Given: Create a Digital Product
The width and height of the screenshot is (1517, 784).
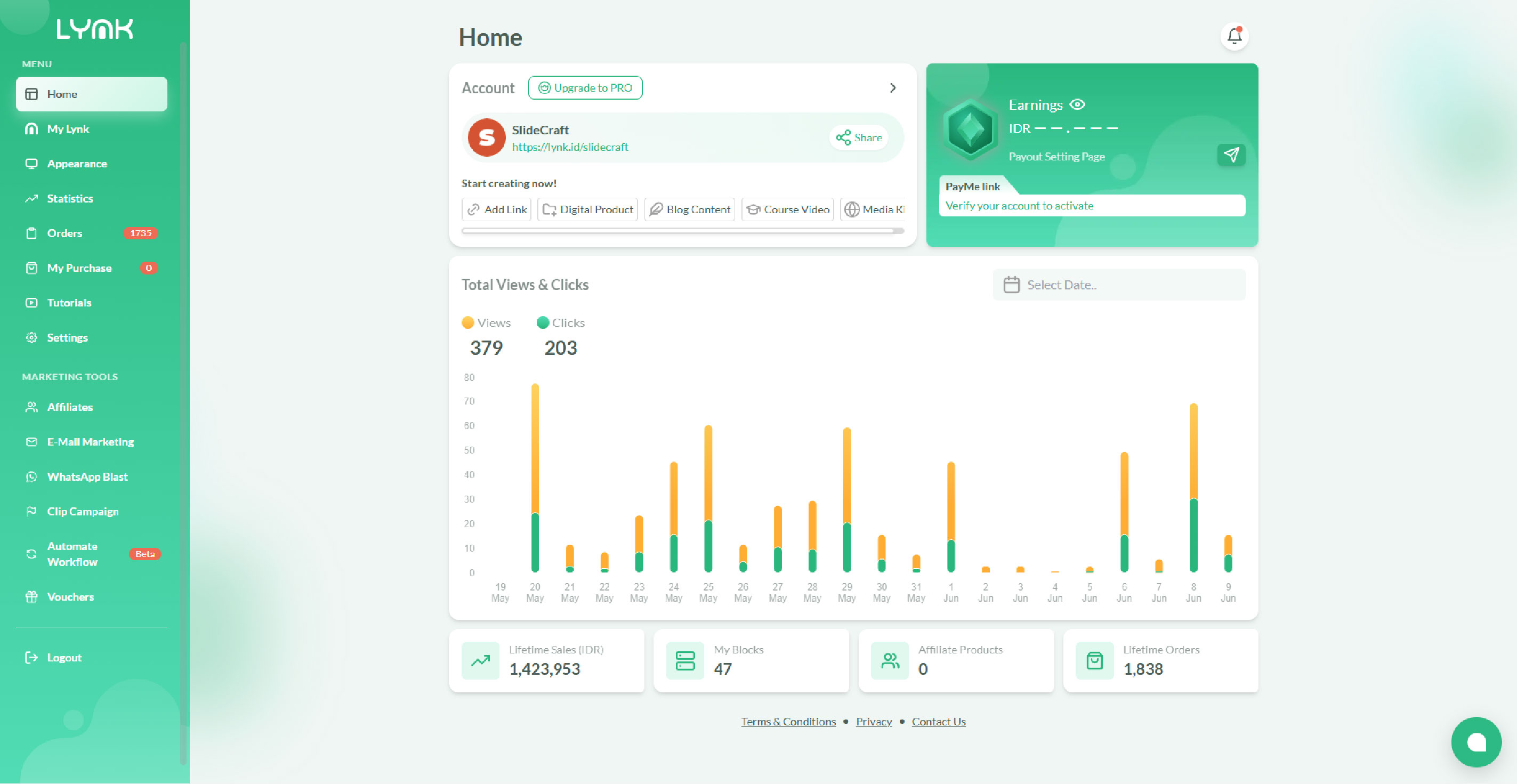Looking at the screenshot, I should pyautogui.click(x=587, y=209).
